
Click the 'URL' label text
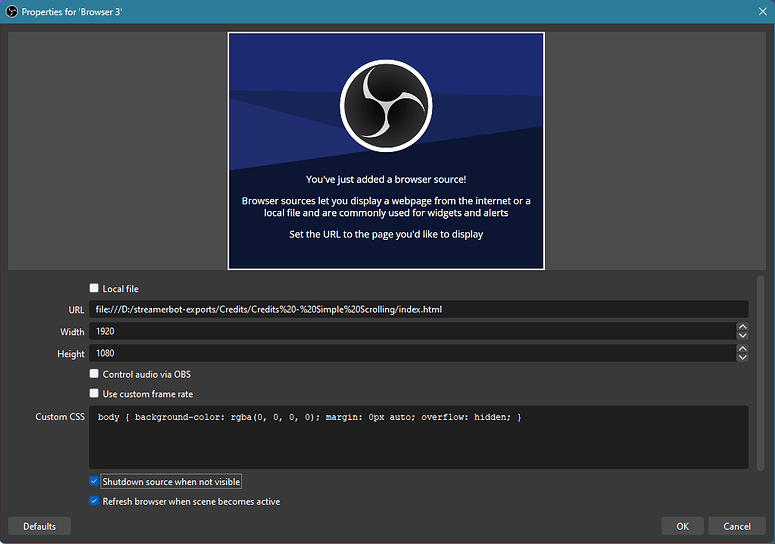pyautogui.click(x=76, y=310)
